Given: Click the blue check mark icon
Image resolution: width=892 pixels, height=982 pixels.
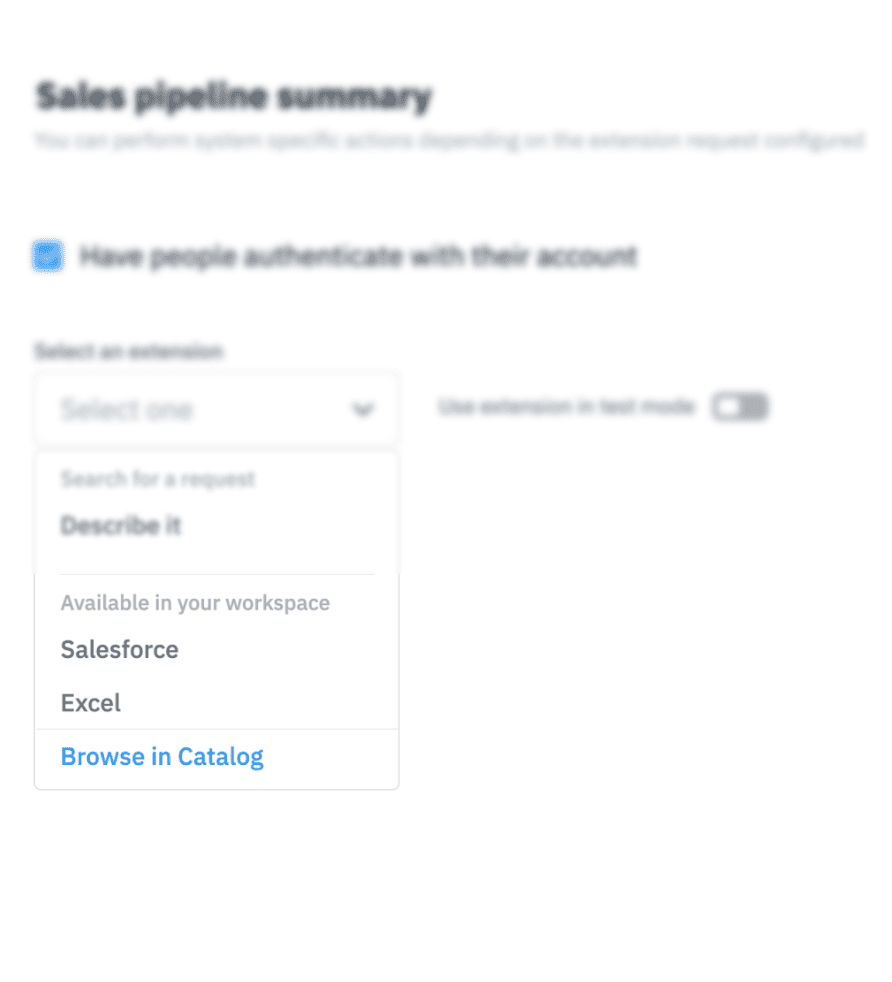Looking at the screenshot, I should (x=47, y=256).
